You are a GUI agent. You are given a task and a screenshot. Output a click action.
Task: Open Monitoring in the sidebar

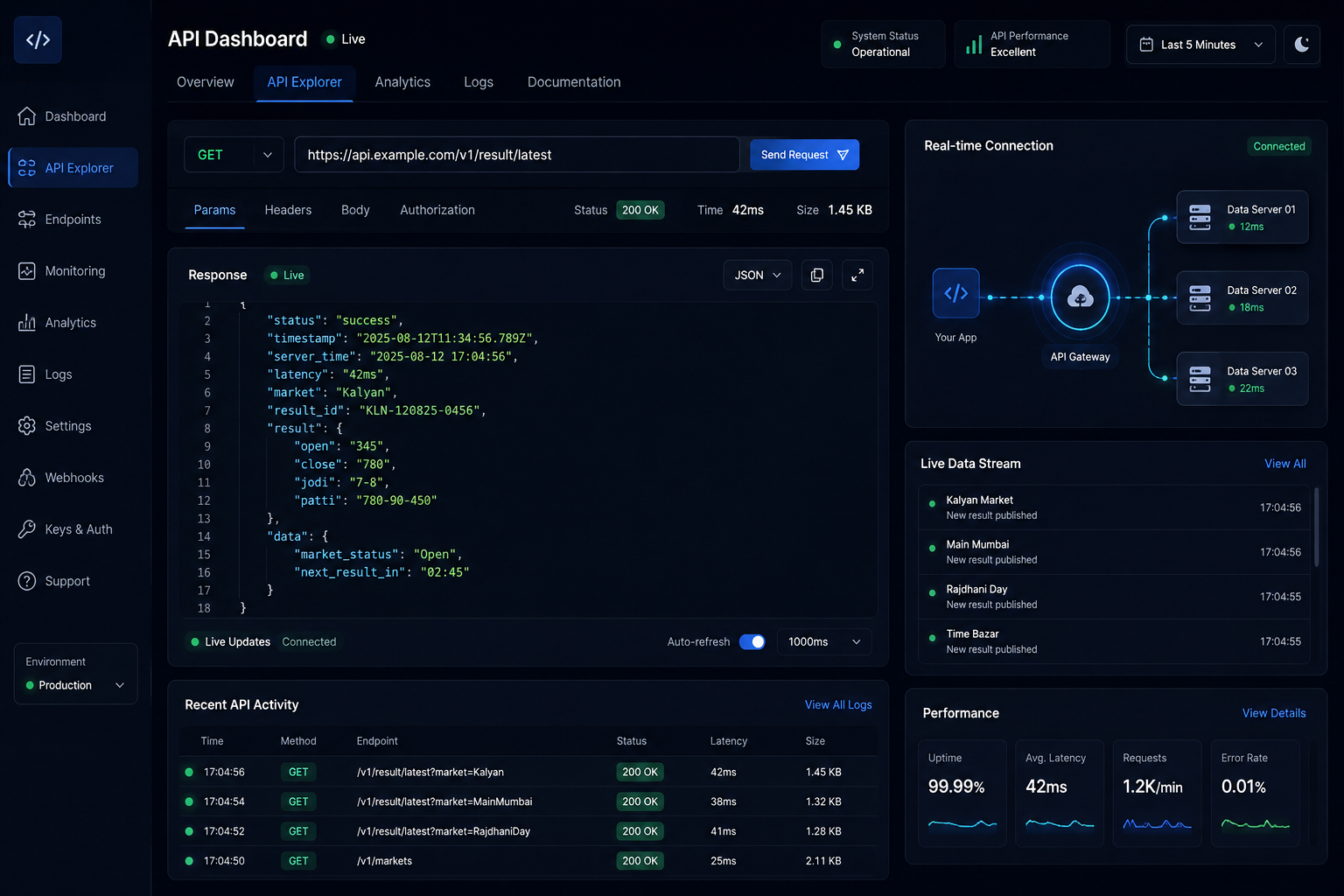(x=73, y=271)
